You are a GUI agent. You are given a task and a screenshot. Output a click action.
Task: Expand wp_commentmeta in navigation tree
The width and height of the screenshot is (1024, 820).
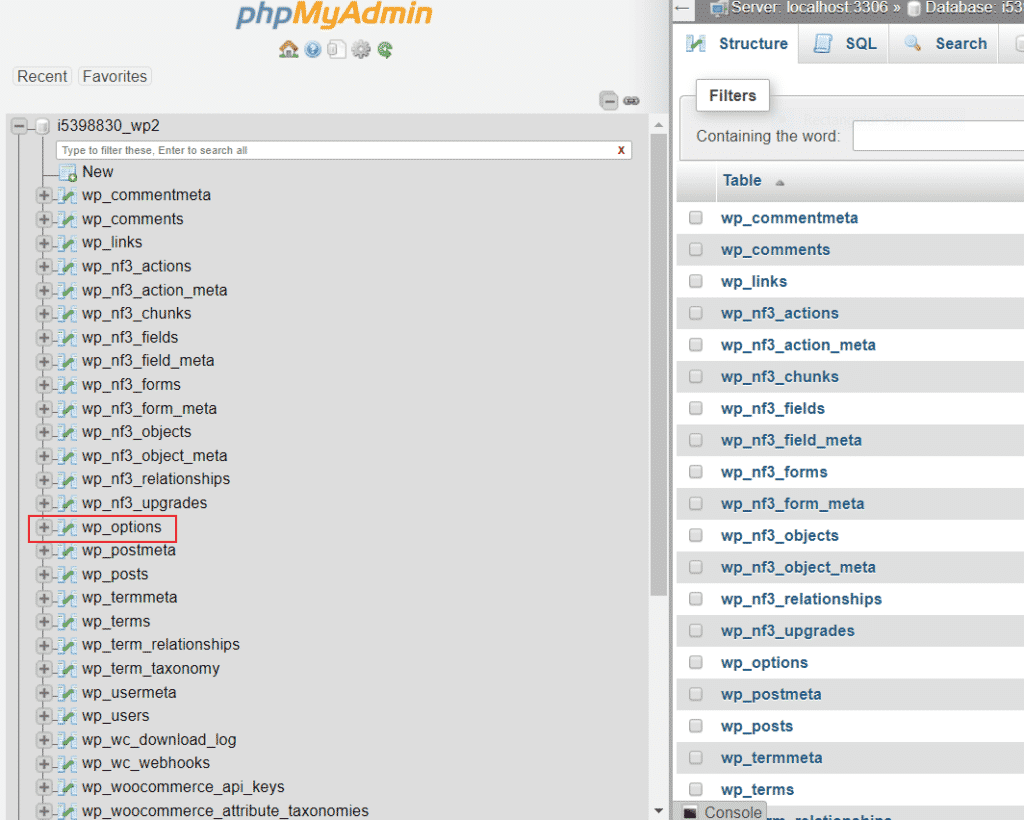point(44,195)
